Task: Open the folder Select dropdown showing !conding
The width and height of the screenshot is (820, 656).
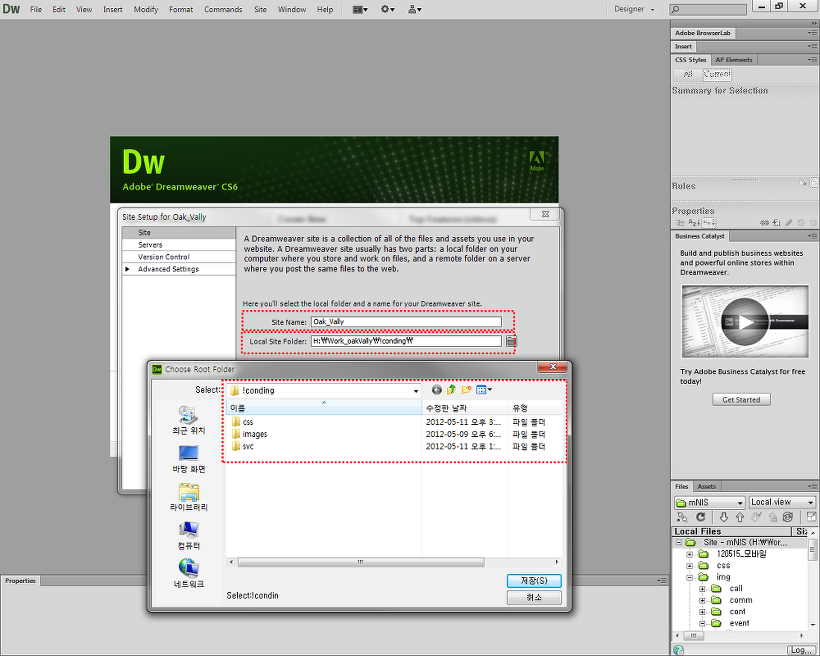Action: click(x=324, y=390)
